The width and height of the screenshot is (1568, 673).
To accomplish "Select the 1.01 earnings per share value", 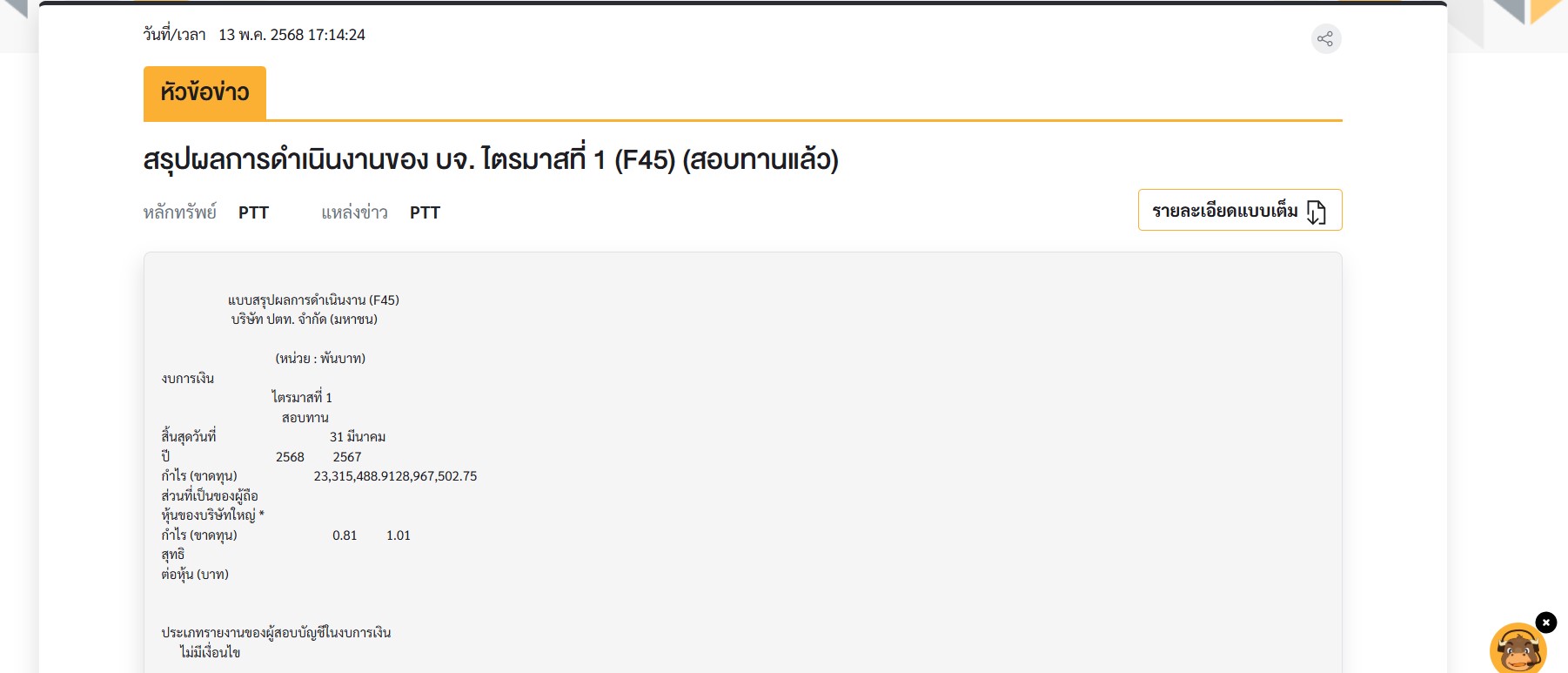I will pyautogui.click(x=398, y=535).
